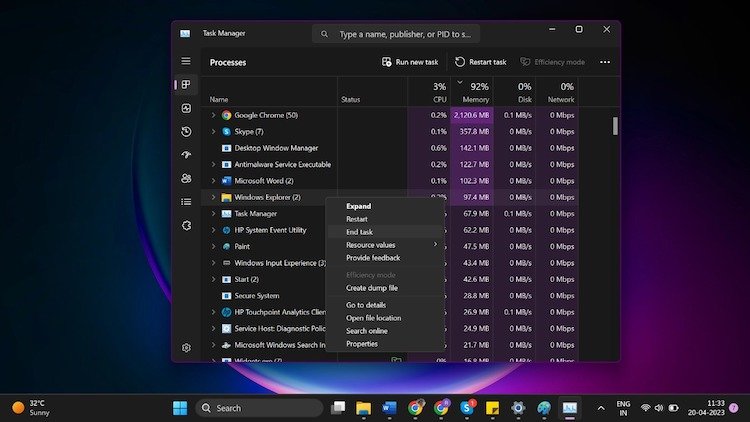Screen dimensions: 750x422
Task: Expand the Skype (7) process group
Action: point(213,132)
